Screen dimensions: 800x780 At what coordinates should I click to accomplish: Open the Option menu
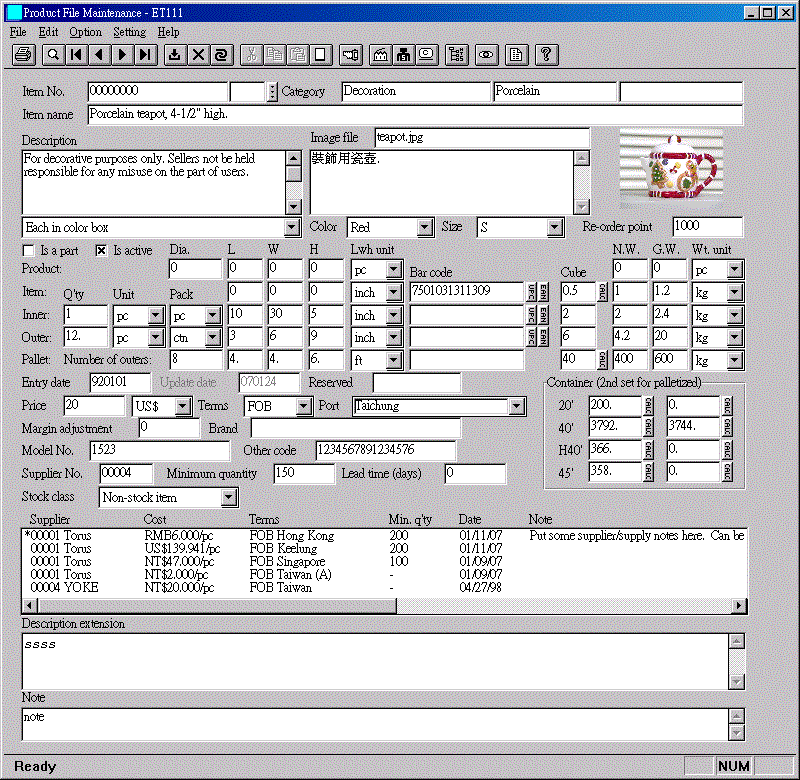85,32
